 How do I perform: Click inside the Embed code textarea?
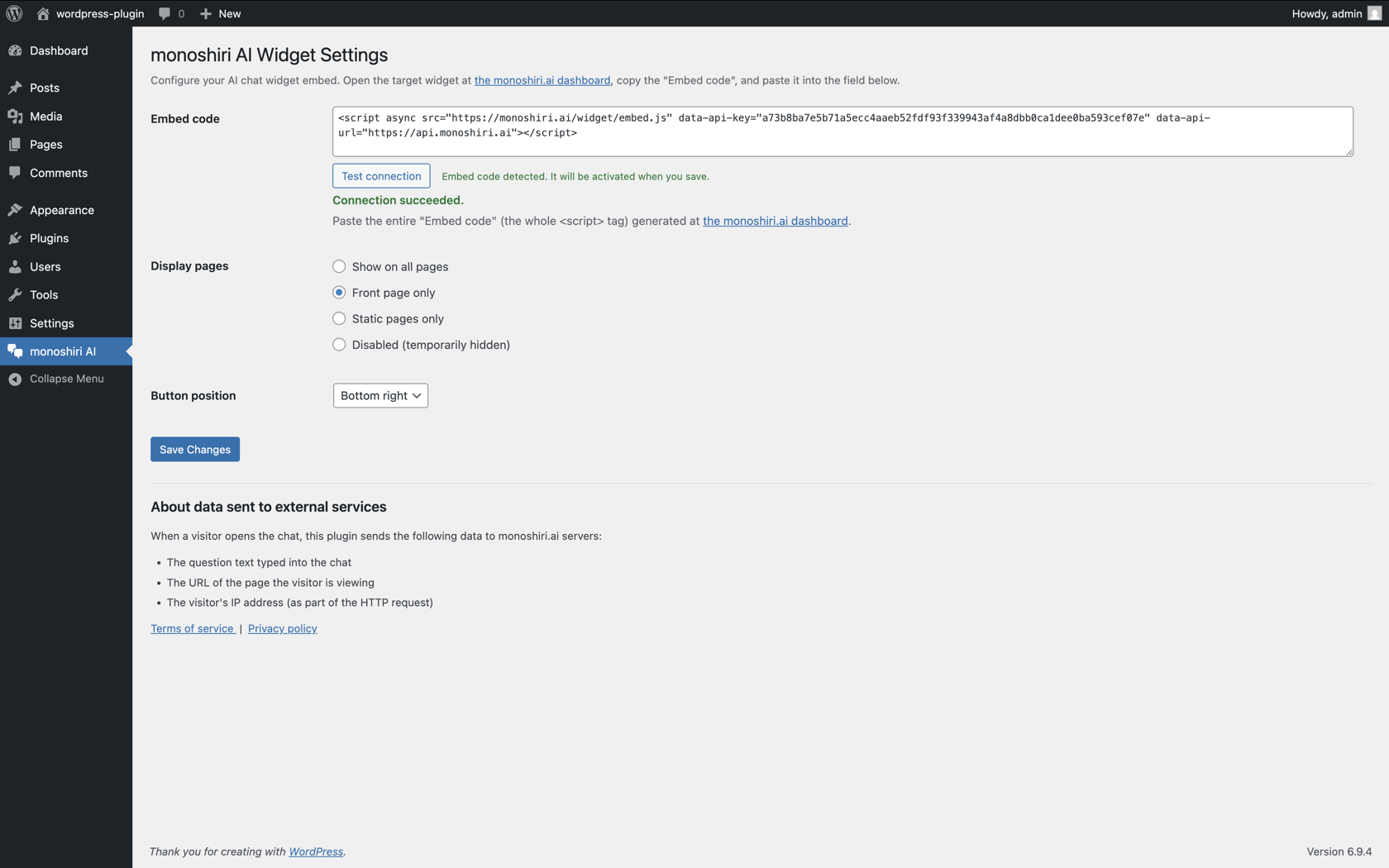coord(842,131)
